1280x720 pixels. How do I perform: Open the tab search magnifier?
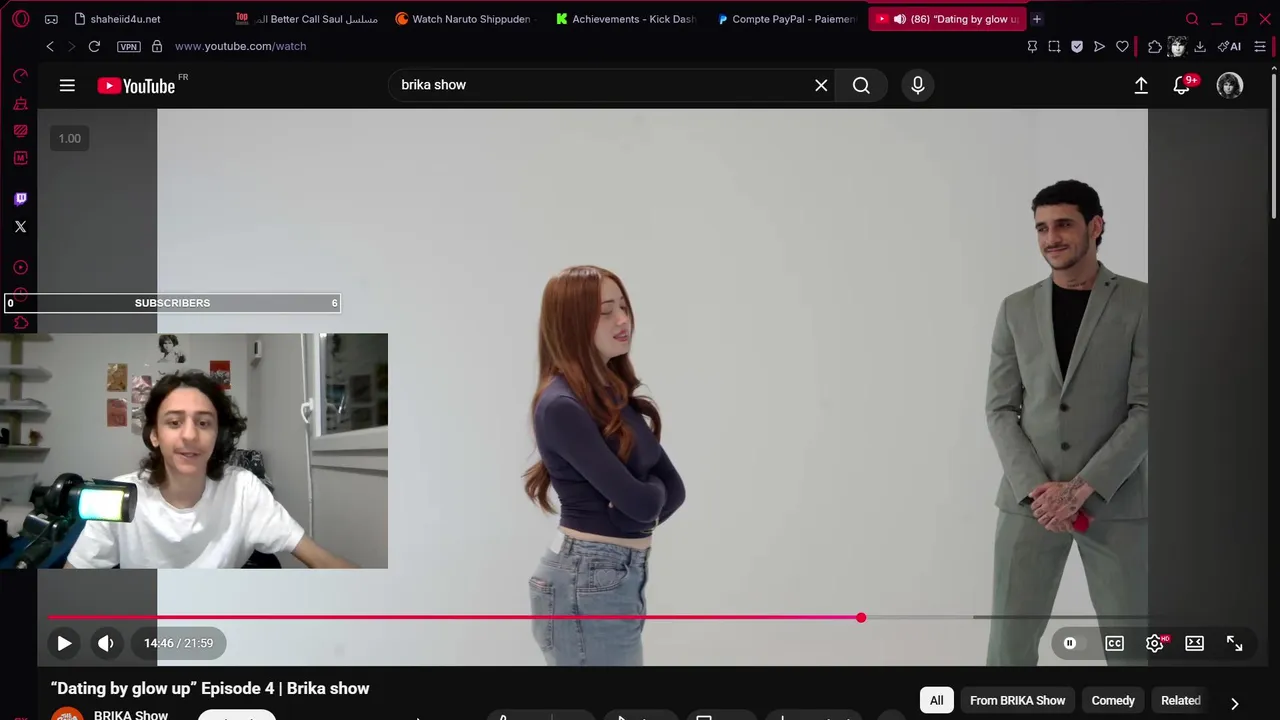point(1192,19)
